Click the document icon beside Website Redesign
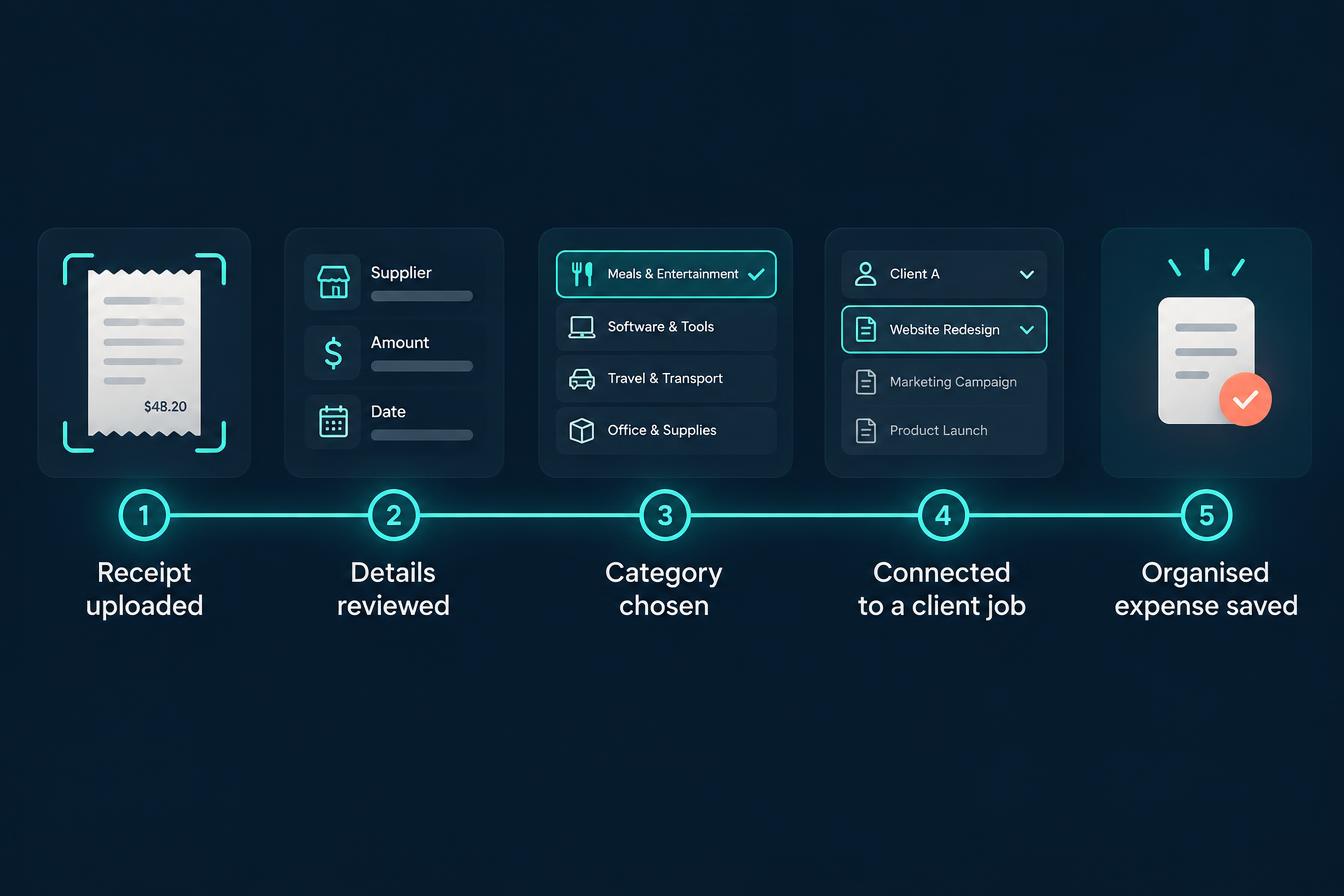 pyautogui.click(x=866, y=329)
